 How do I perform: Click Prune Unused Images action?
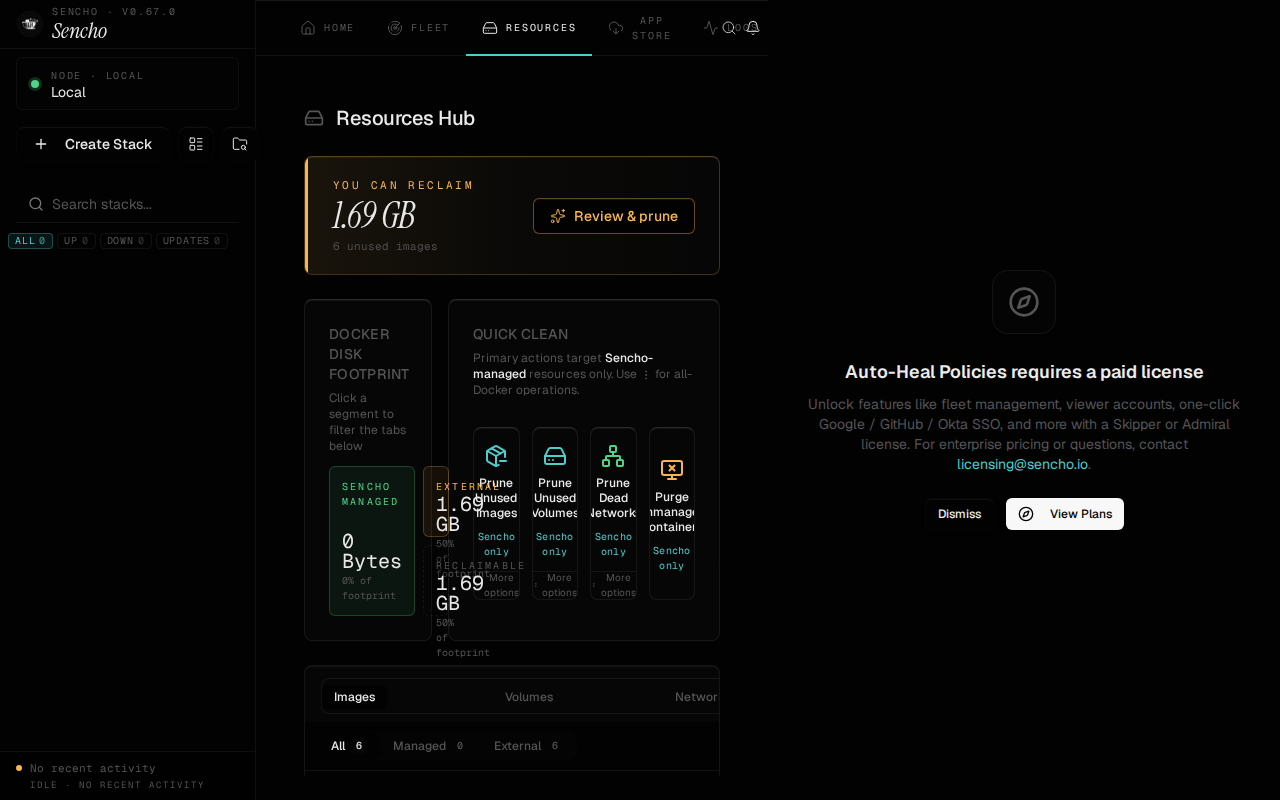[x=496, y=498]
